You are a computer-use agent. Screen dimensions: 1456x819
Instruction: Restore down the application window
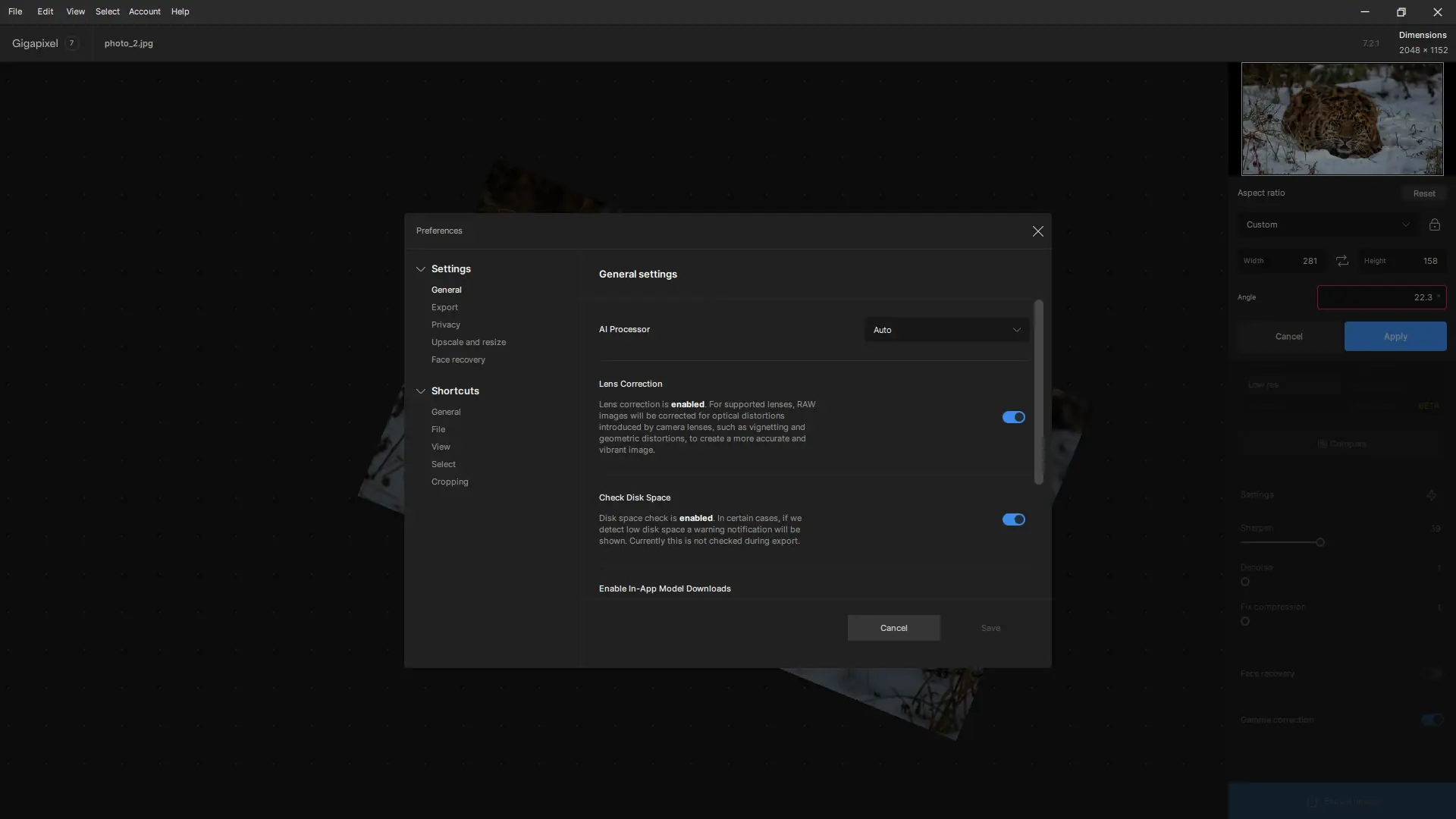coord(1401,11)
